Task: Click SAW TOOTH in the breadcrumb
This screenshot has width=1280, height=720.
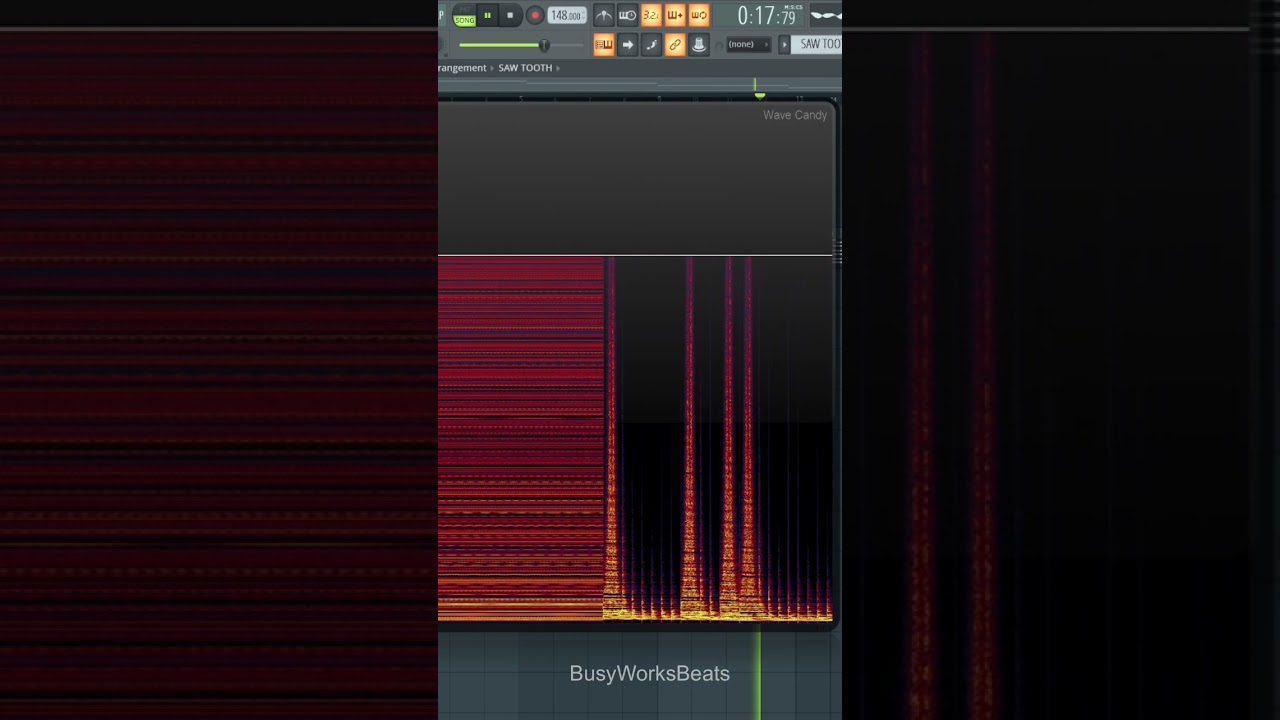Action: tap(525, 68)
